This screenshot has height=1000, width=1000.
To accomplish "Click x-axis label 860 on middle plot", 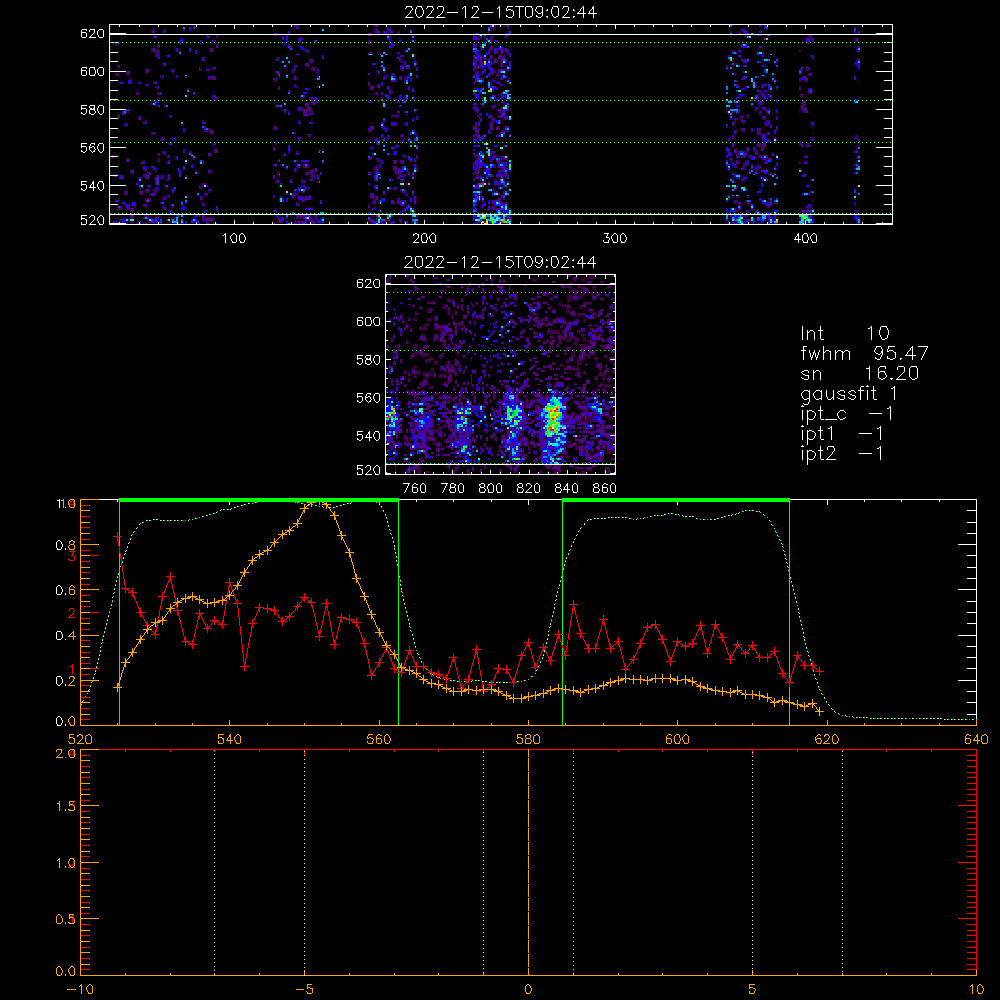I will (x=605, y=489).
